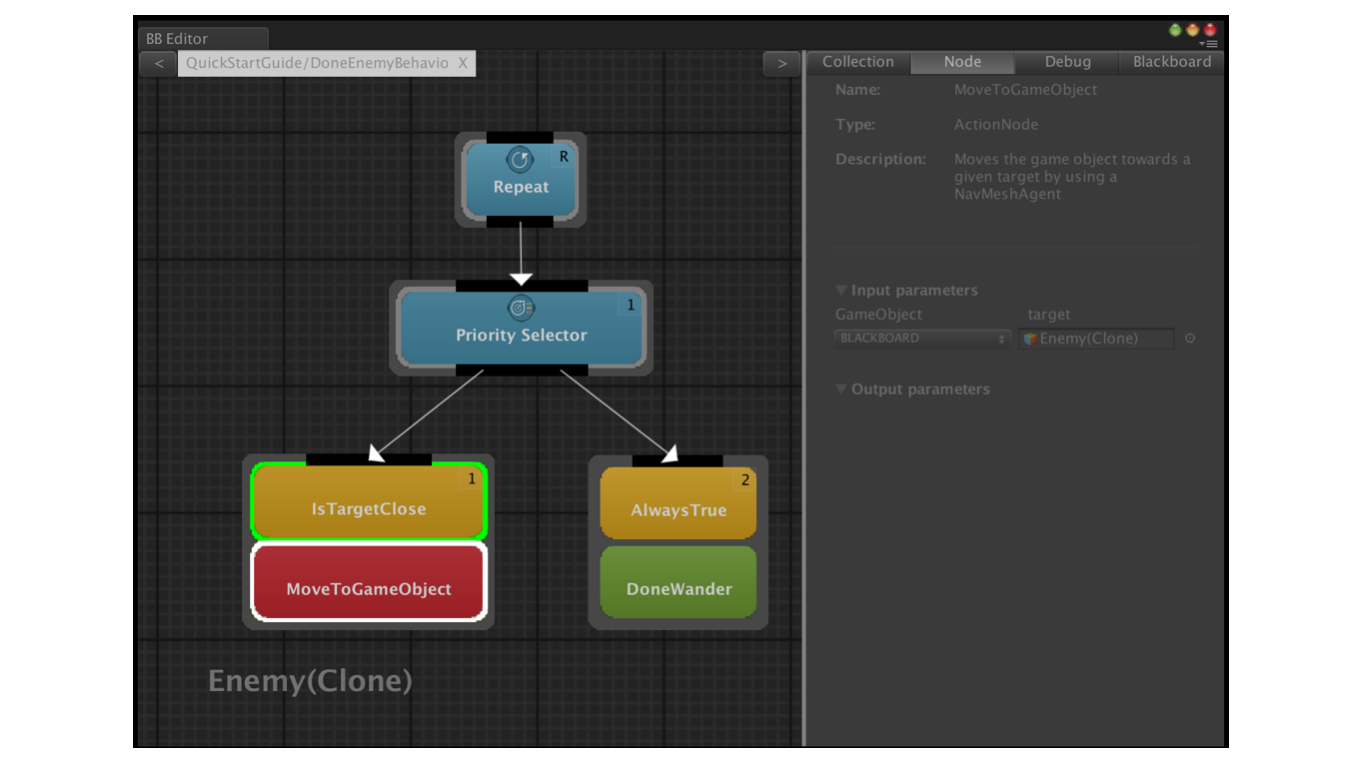Click the Description: field label
1366x762 pixels.
pyautogui.click(x=880, y=159)
